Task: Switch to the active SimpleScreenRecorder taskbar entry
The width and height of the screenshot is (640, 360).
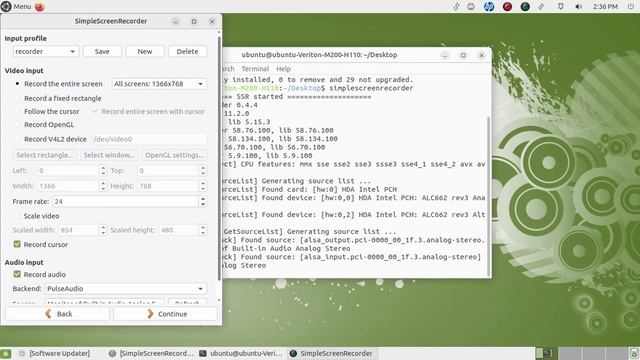Action: pyautogui.click(x=331, y=353)
